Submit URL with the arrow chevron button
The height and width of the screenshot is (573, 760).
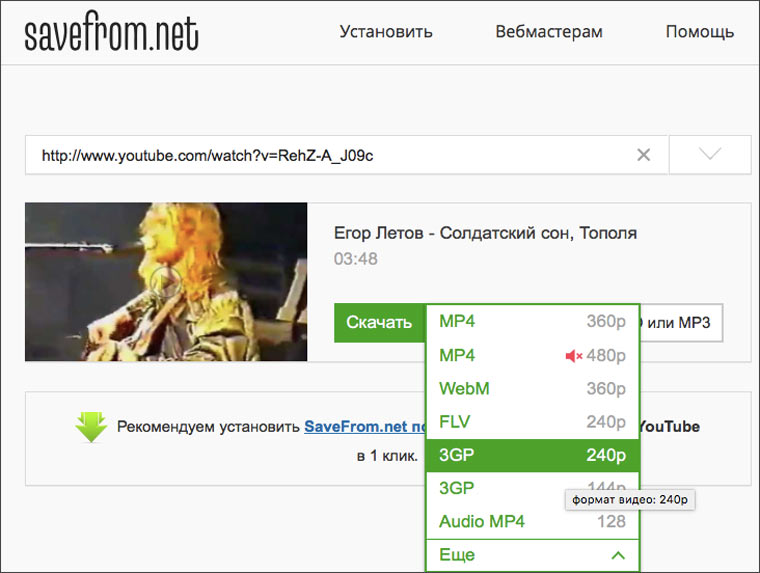(x=710, y=155)
